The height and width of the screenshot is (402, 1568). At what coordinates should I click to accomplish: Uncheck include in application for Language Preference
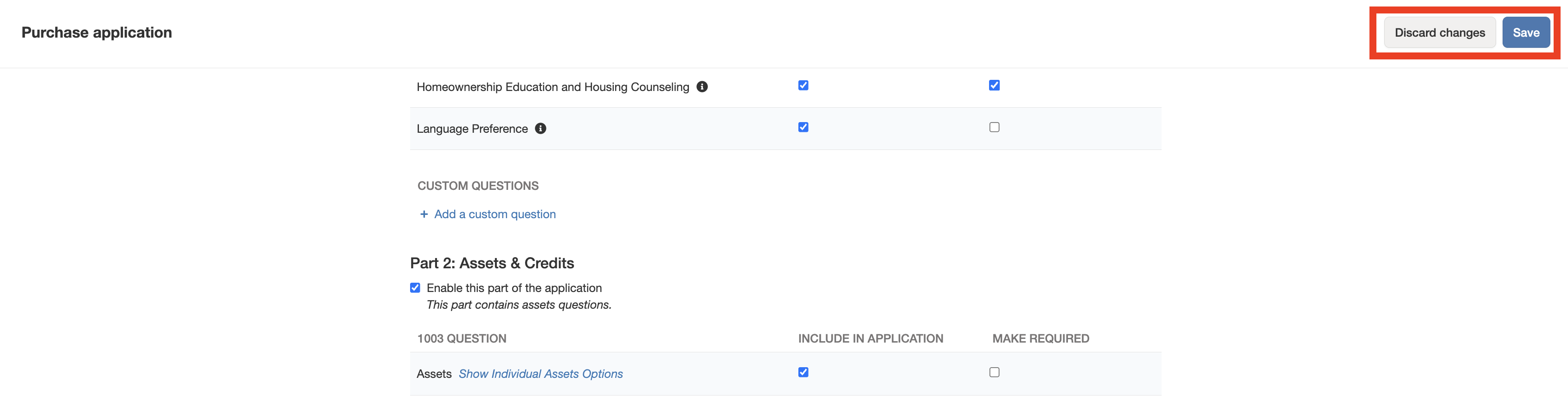tap(803, 127)
